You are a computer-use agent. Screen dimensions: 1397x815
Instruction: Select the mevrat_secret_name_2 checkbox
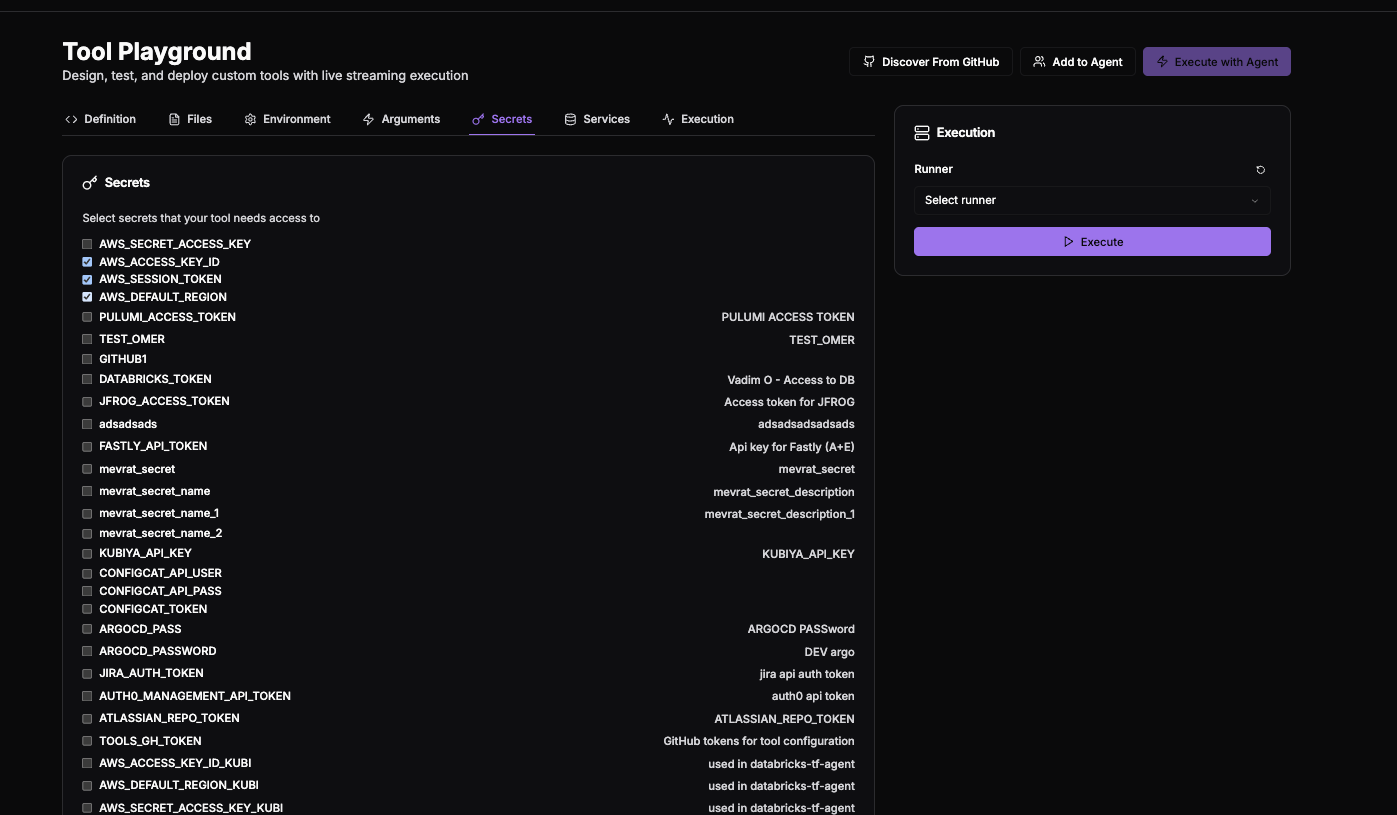click(87, 533)
